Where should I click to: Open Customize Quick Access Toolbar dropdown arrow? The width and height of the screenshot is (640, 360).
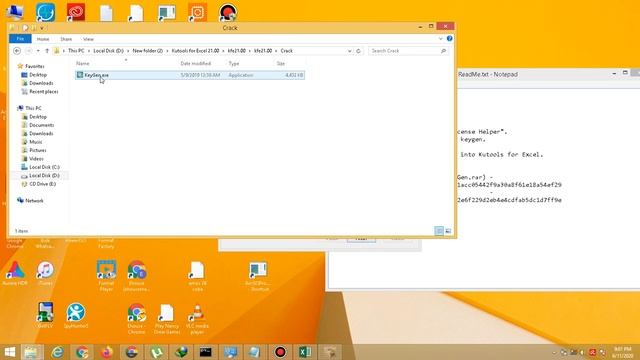42,28
